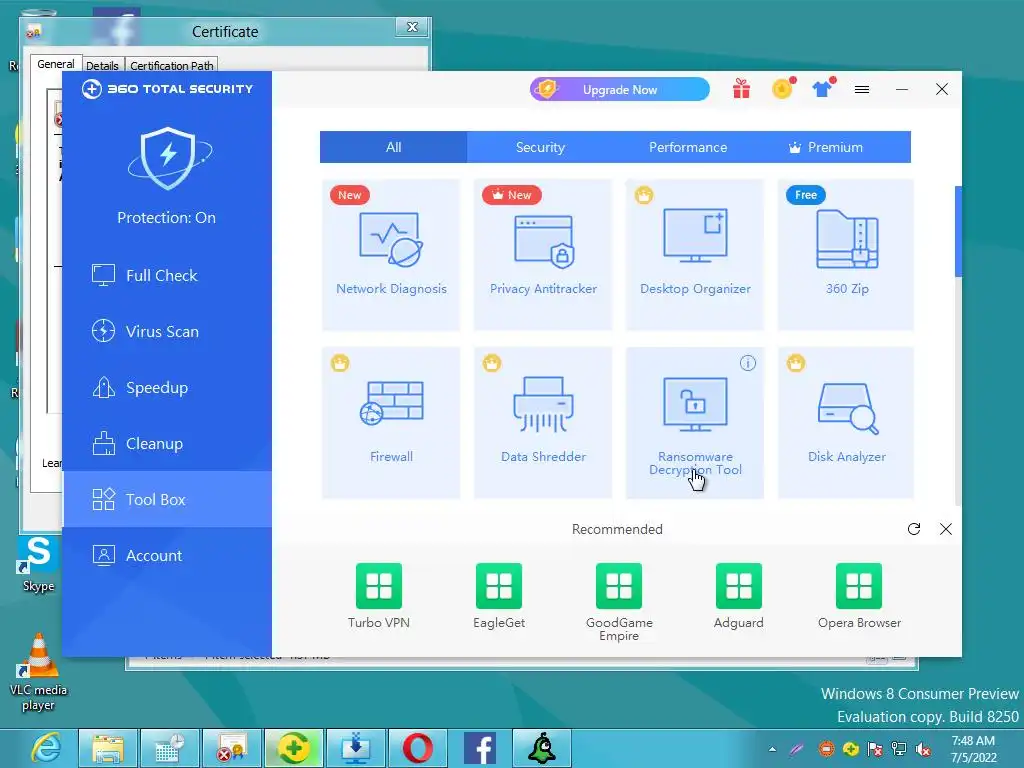1024x768 pixels.
Task: Refresh the Recommended apps list
Action: pos(914,529)
